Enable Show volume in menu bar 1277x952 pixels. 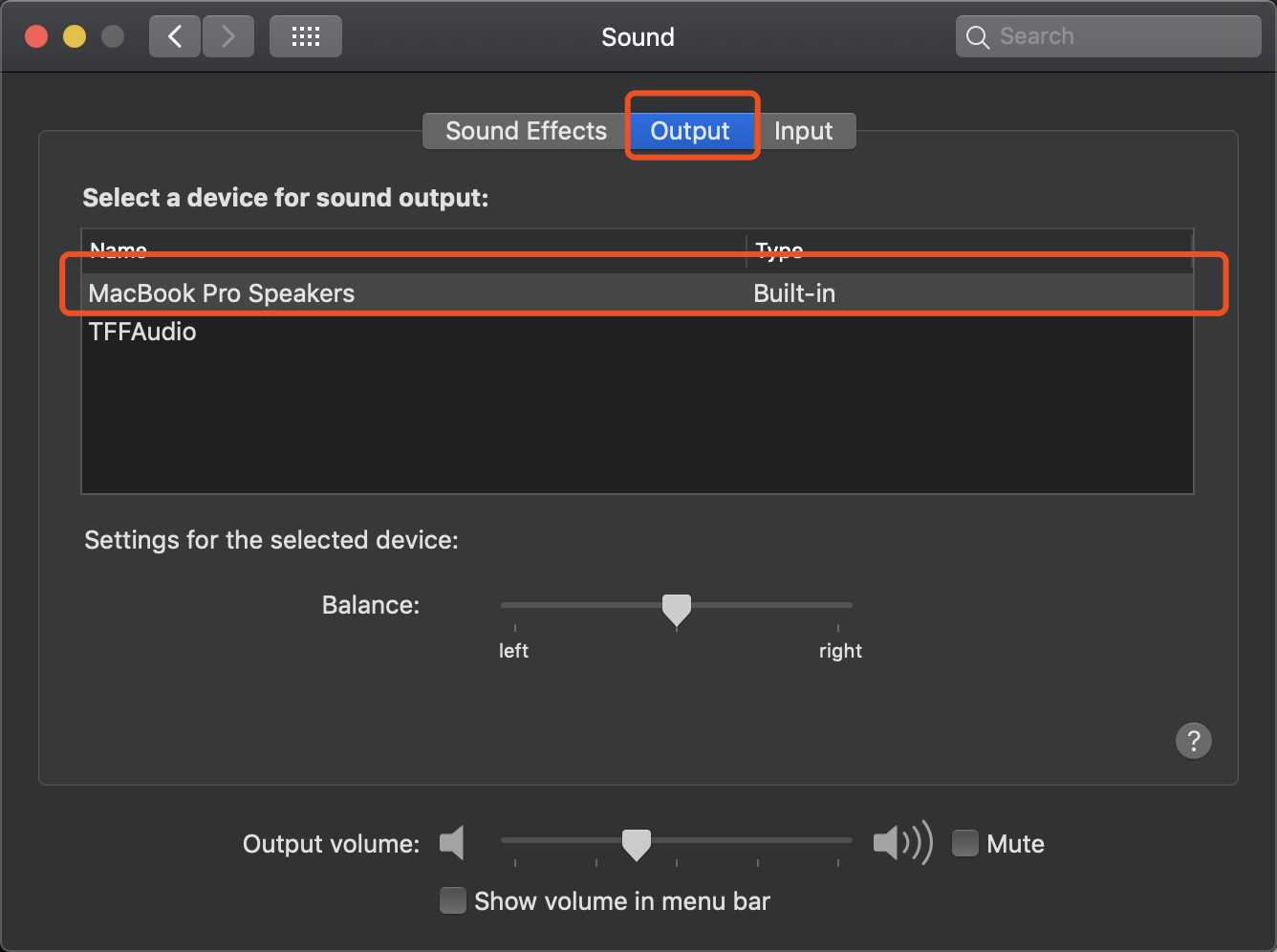[x=452, y=900]
